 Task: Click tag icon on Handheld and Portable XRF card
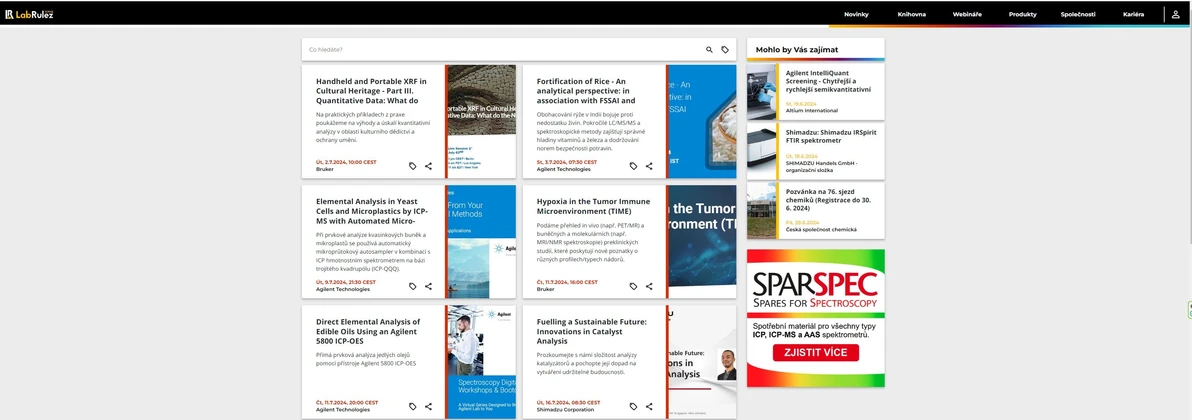click(413, 166)
